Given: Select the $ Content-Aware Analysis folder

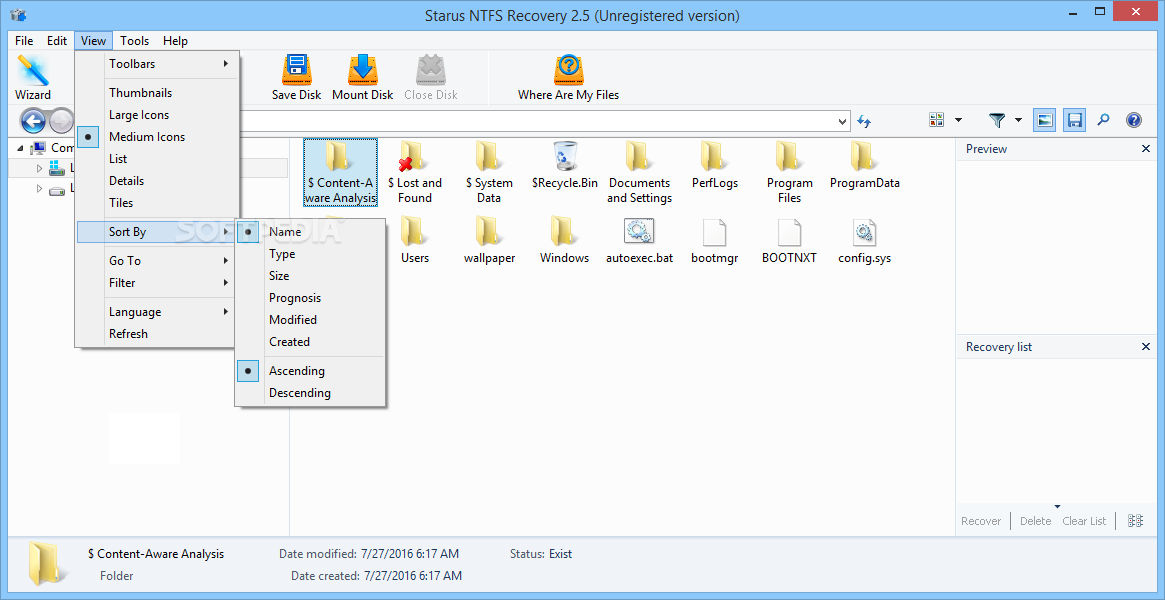Looking at the screenshot, I should 340,172.
